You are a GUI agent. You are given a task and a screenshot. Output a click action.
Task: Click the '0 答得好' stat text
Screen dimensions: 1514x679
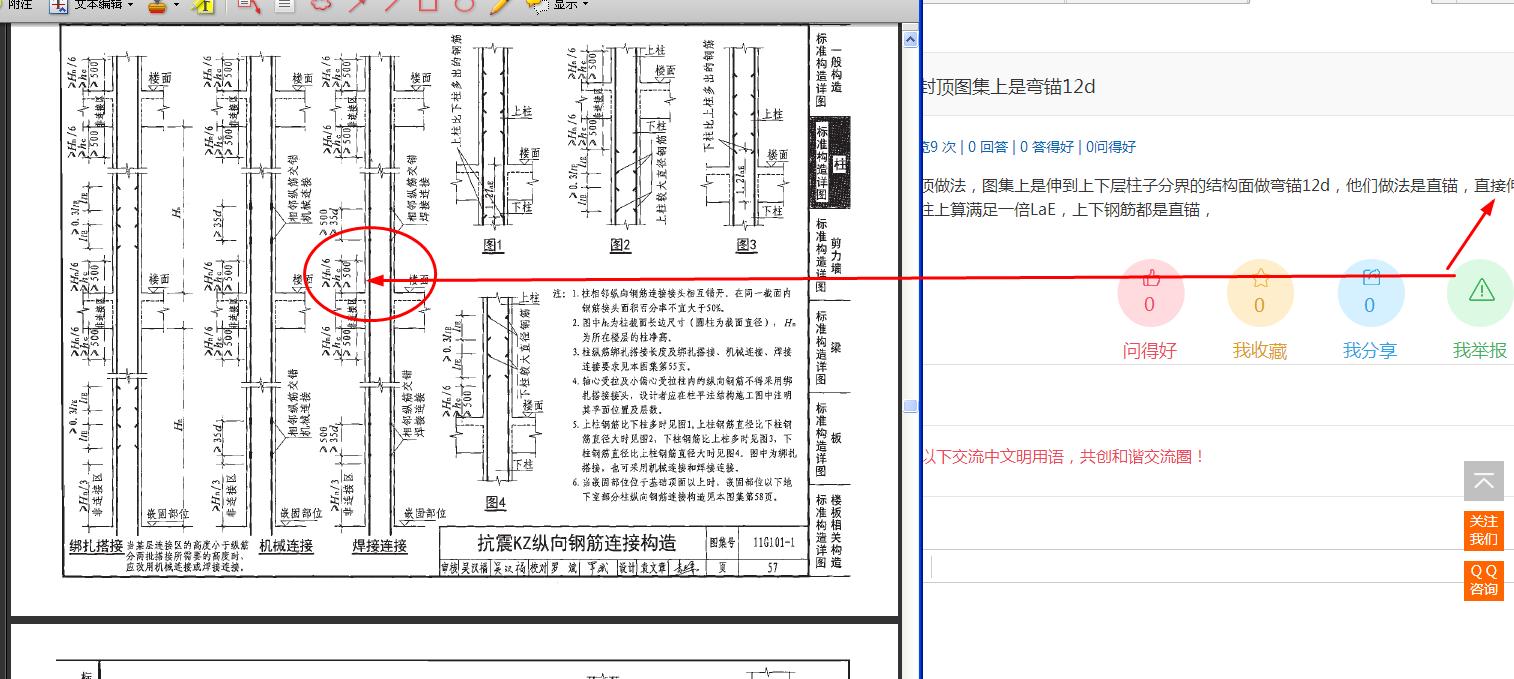(1047, 147)
